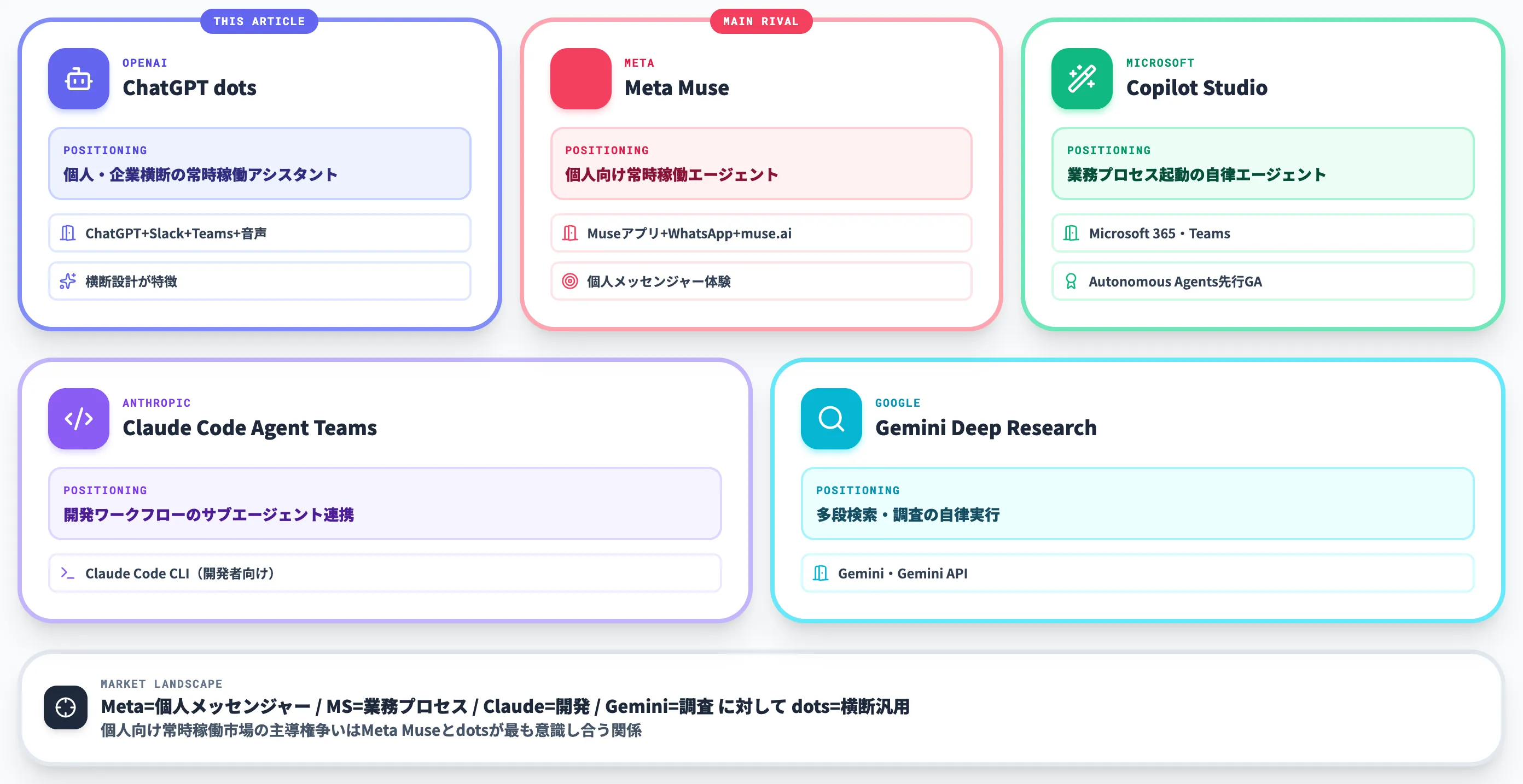Click the GOOGLE vendor label
Screen dimensions: 1523x784
pos(898,402)
